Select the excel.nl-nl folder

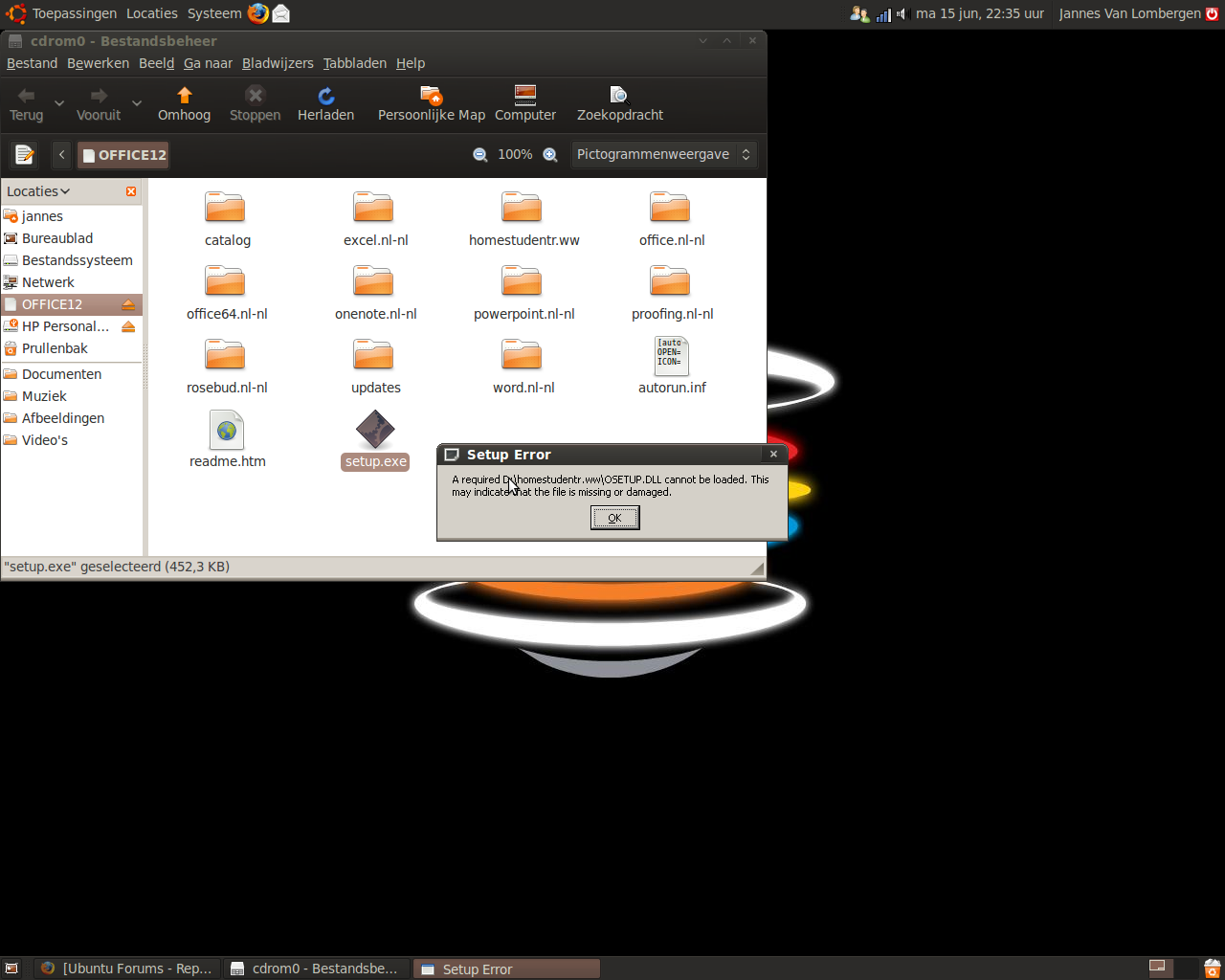pyautogui.click(x=374, y=207)
